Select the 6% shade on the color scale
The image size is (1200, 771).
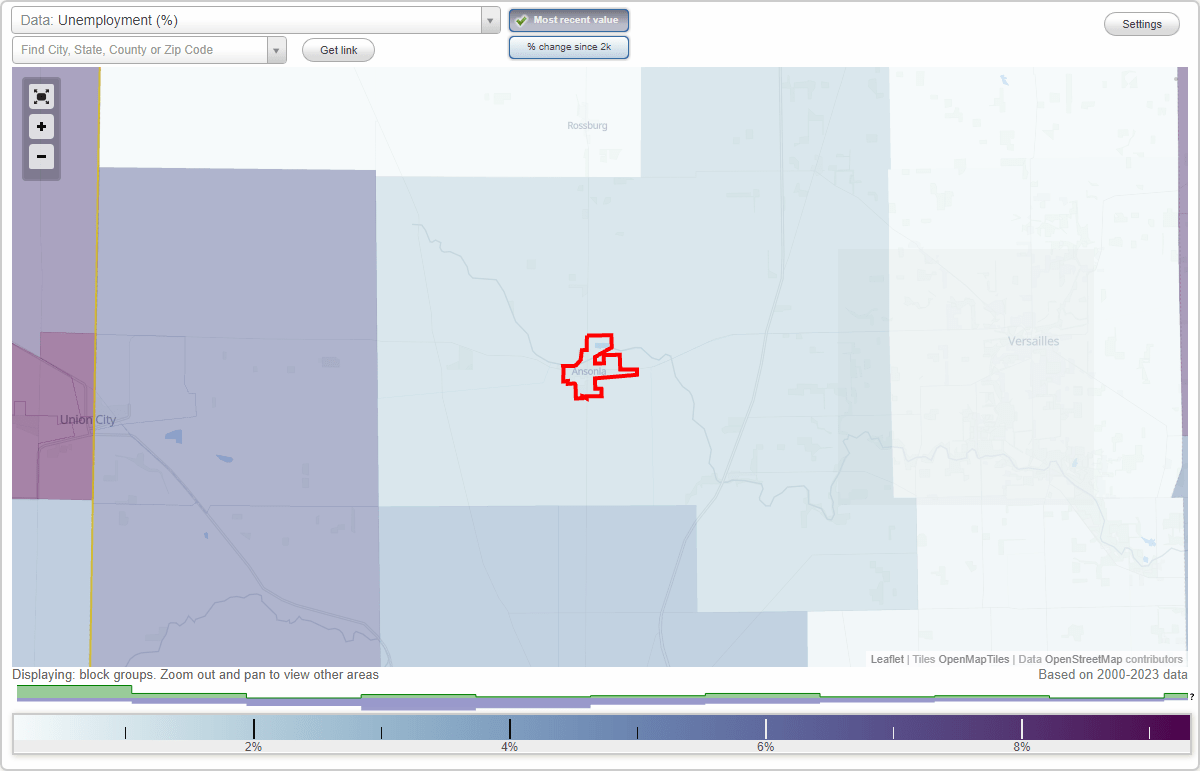point(765,727)
